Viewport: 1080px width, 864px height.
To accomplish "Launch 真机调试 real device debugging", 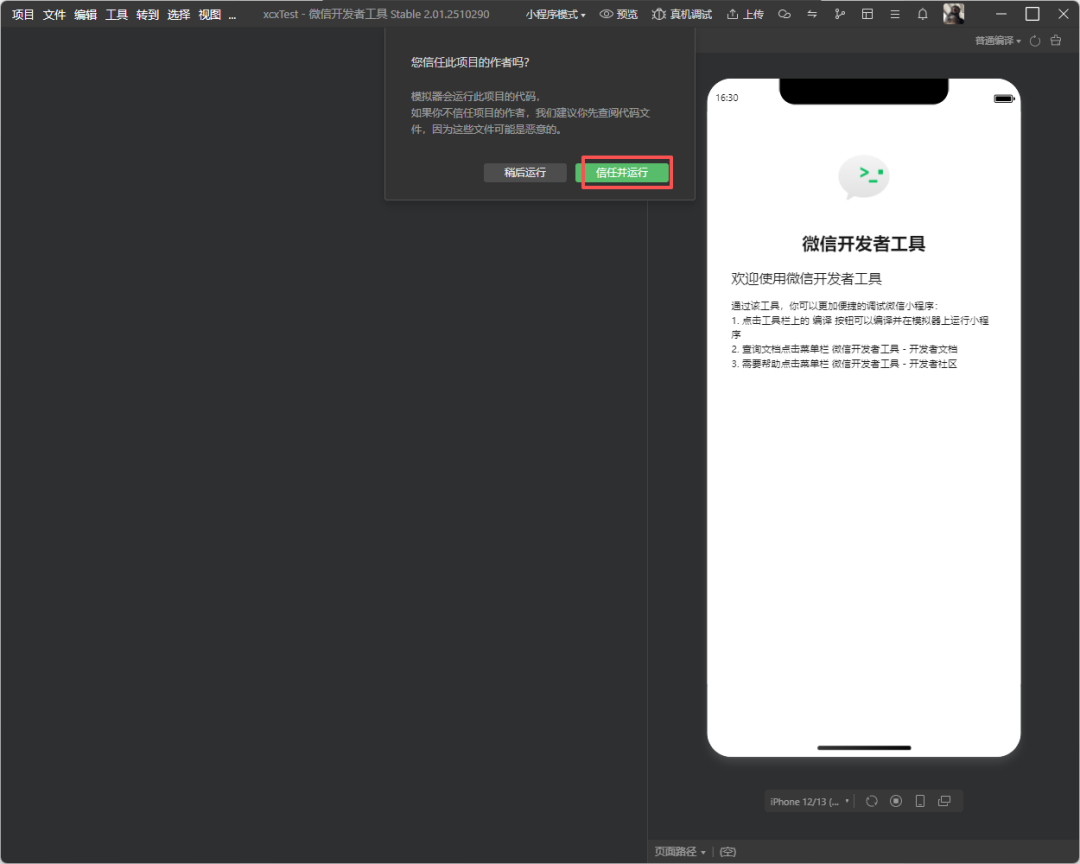I will [681, 14].
